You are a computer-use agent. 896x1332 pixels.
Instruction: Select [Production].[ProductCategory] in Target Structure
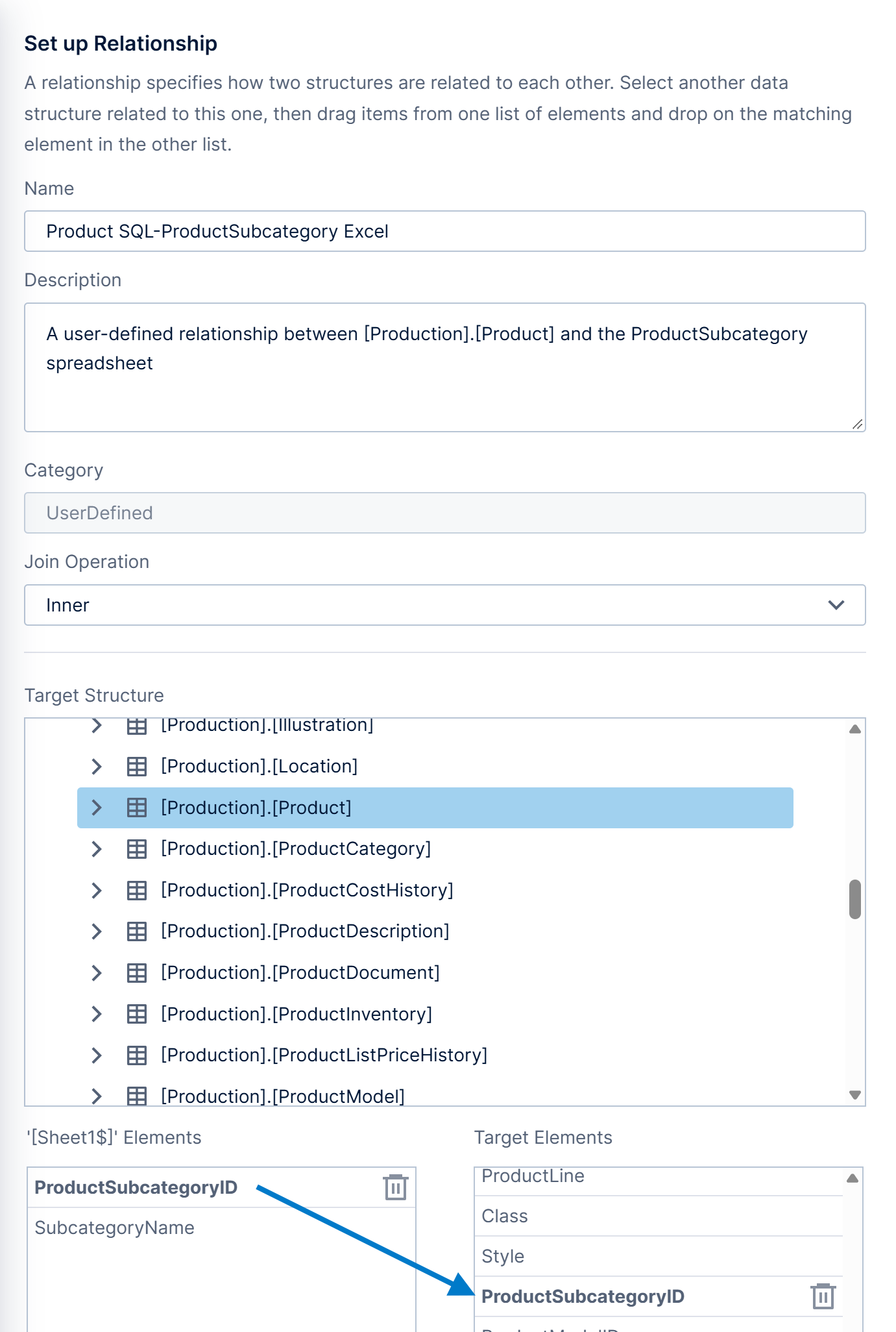tap(296, 849)
